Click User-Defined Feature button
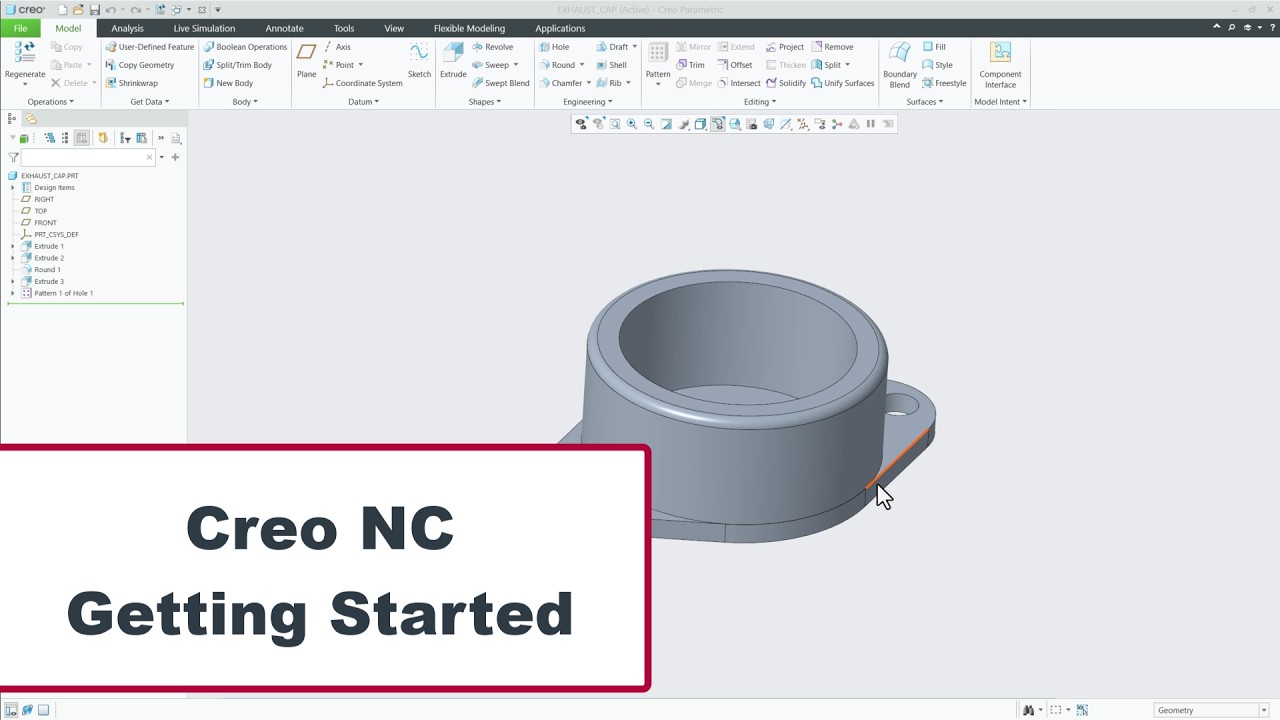The image size is (1280, 720). (x=150, y=47)
